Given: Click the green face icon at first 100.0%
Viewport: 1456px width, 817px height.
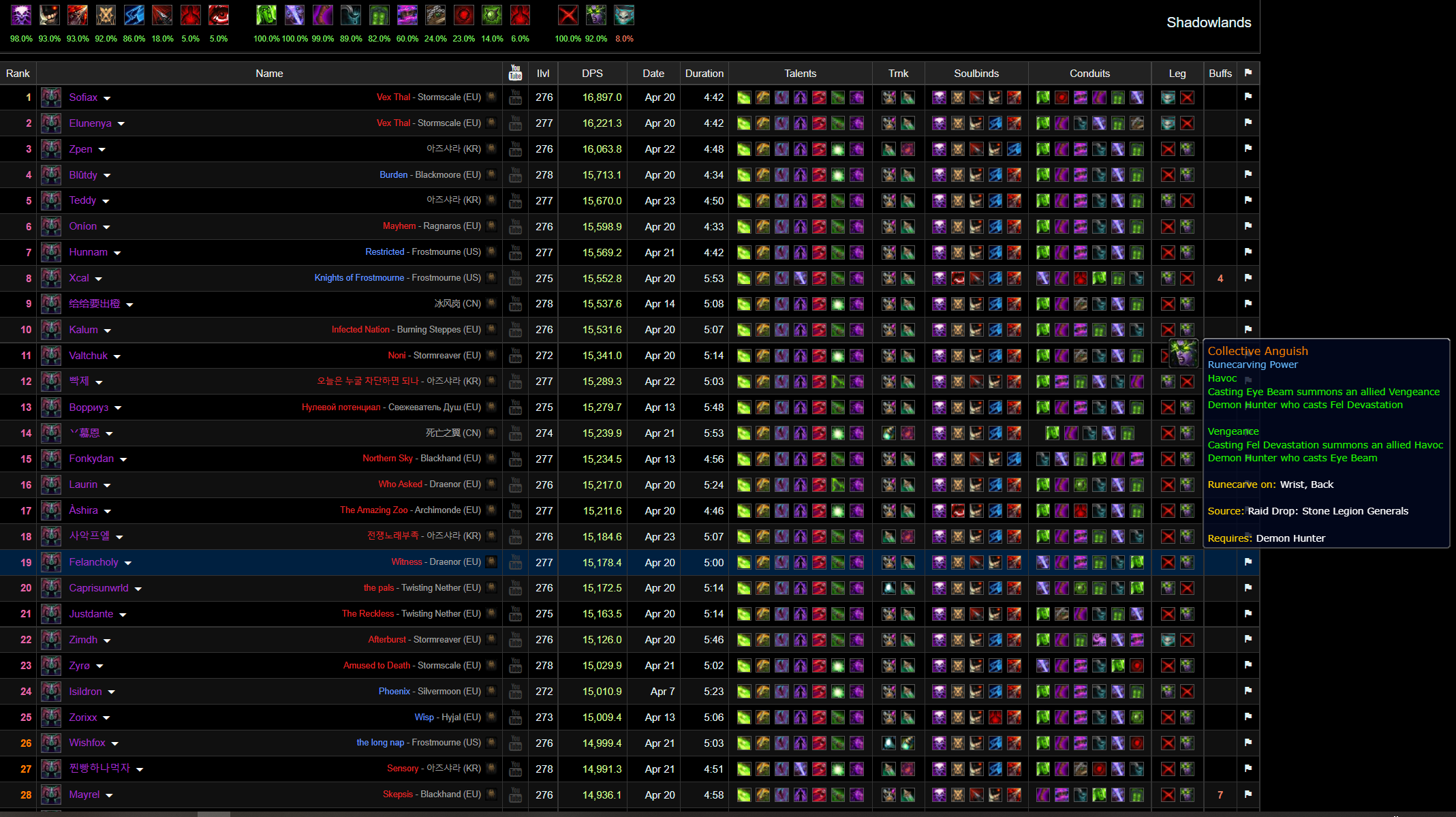Looking at the screenshot, I should pyautogui.click(x=266, y=15).
